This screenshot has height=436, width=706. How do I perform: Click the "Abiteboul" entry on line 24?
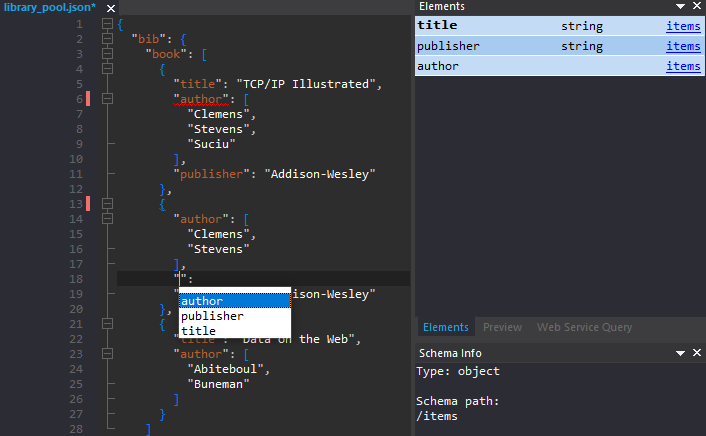pyautogui.click(x=225, y=369)
